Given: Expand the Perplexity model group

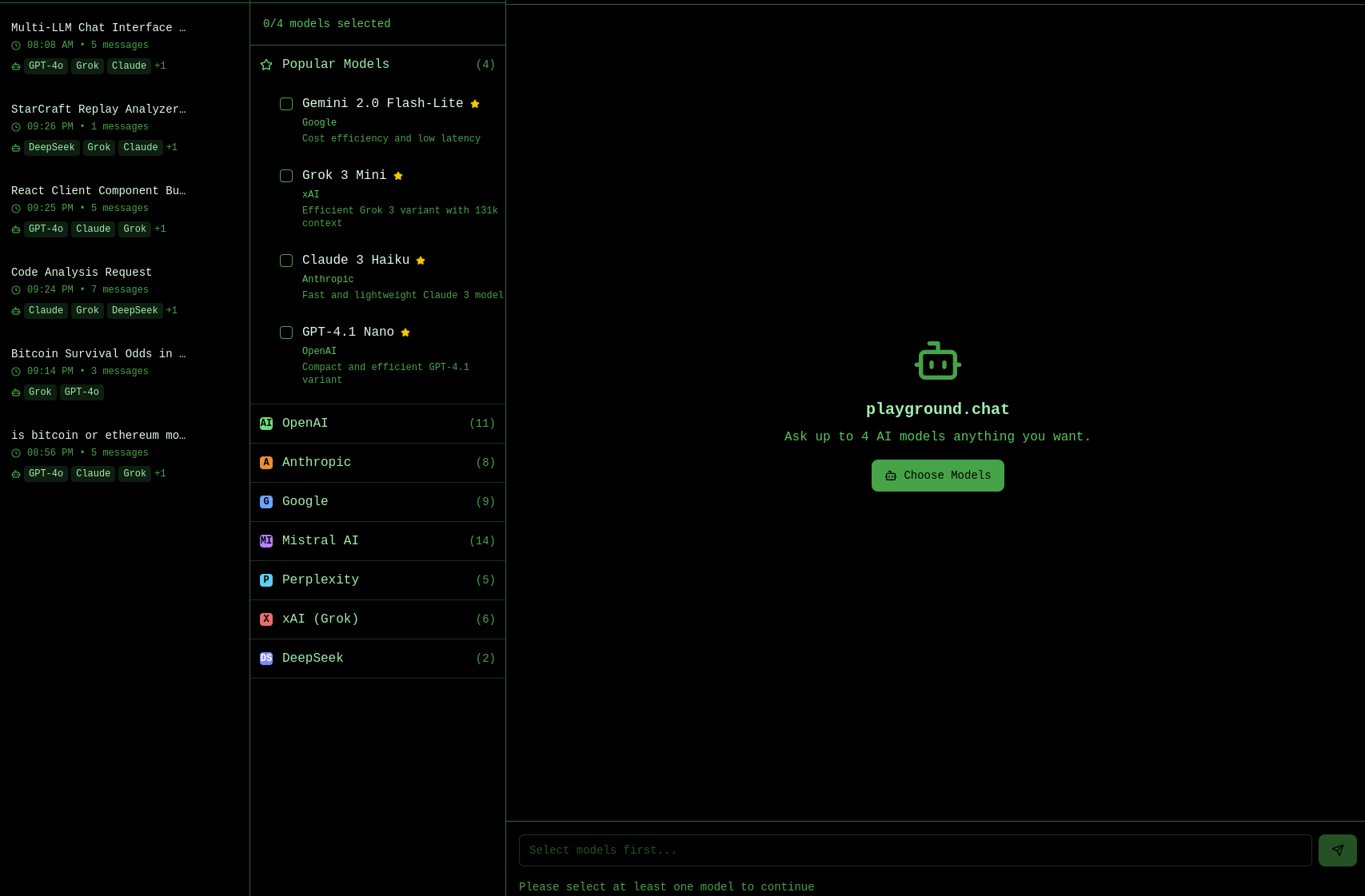Looking at the screenshot, I should (x=377, y=580).
